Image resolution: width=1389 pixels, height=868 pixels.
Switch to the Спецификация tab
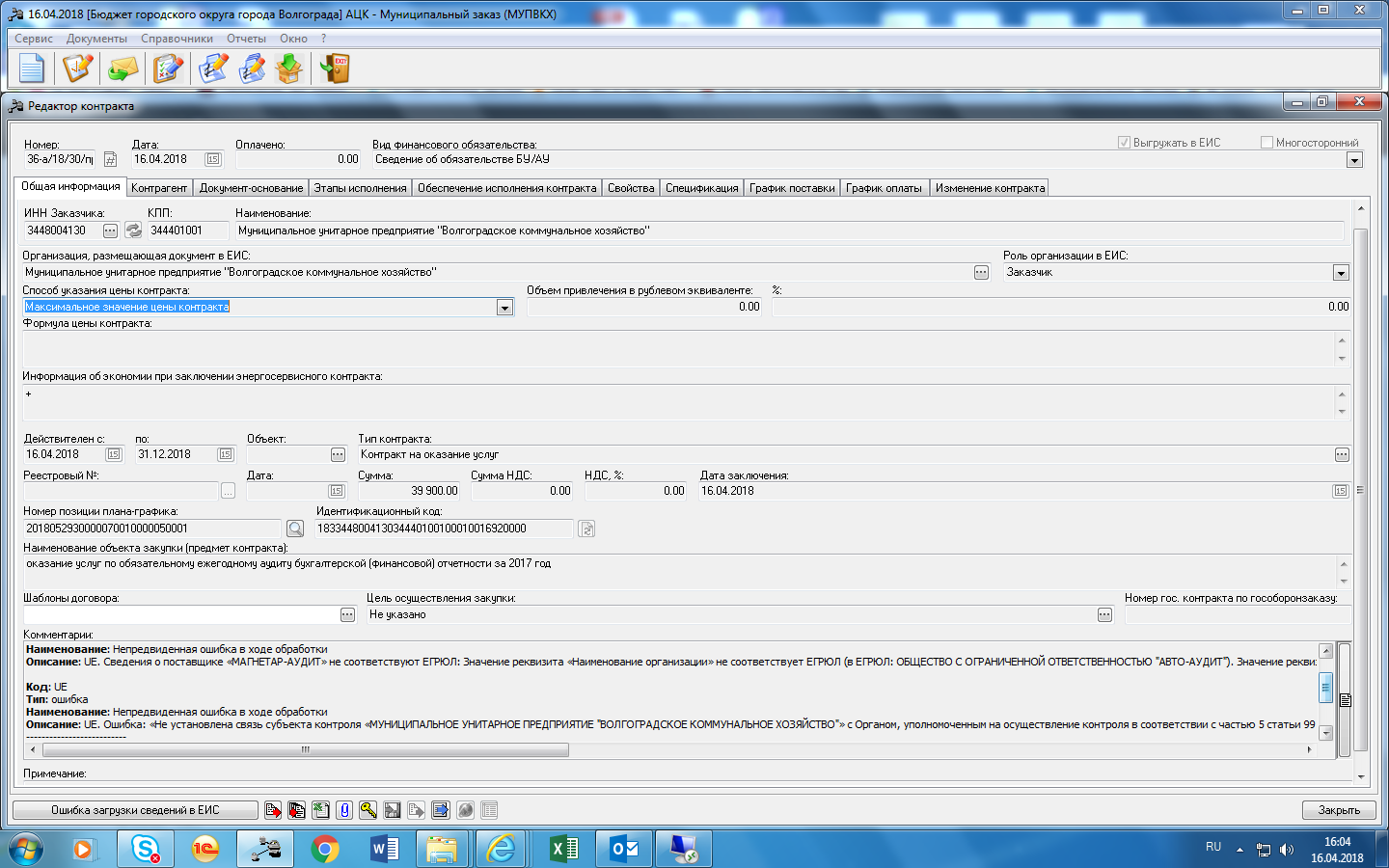point(701,188)
